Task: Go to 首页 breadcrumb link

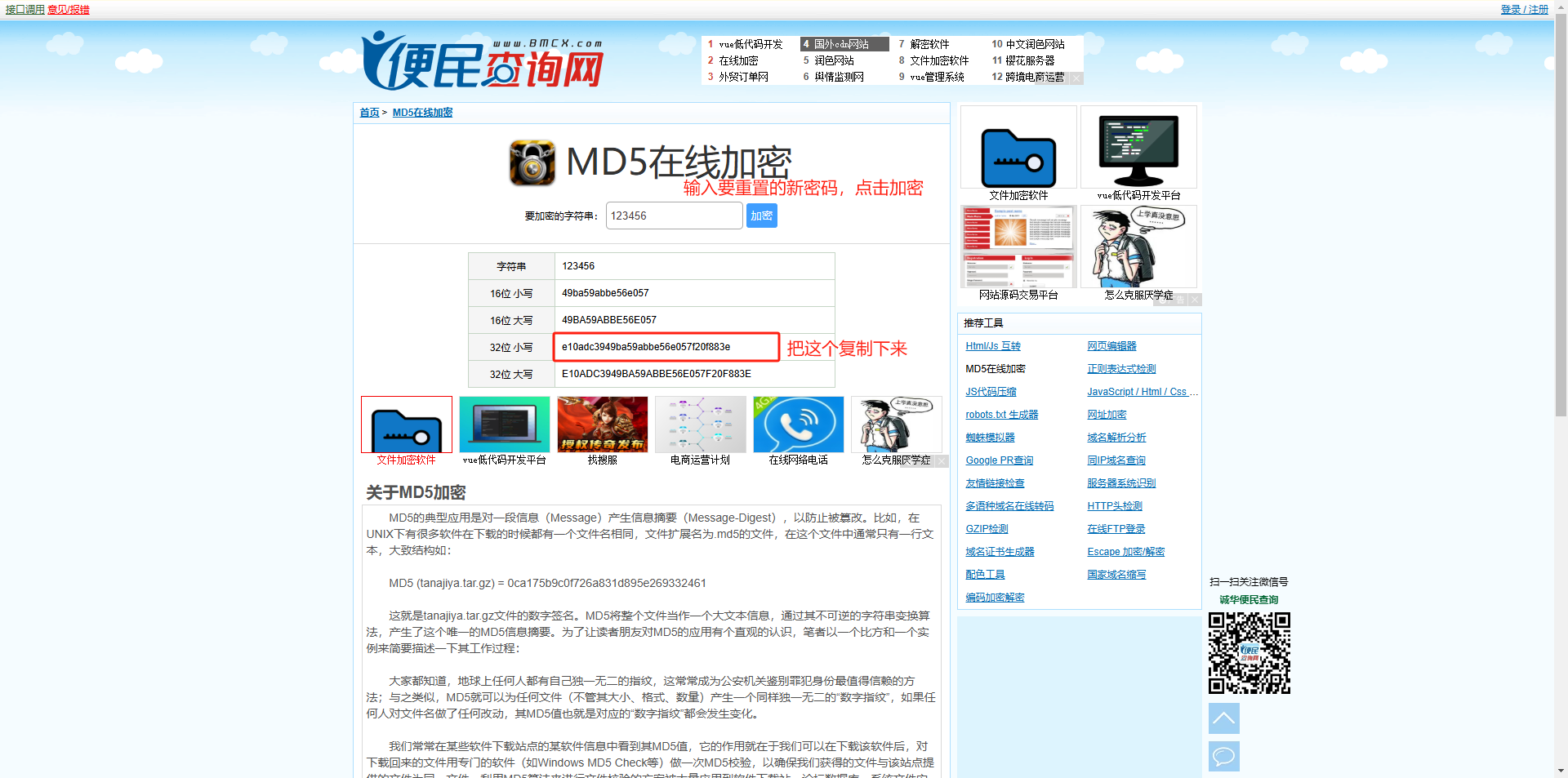Action: (x=369, y=113)
